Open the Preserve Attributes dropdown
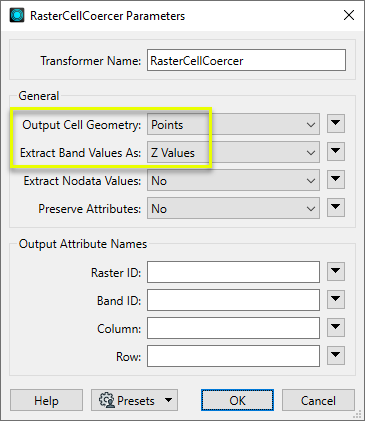Image resolution: width=365 pixels, height=421 pixels. pos(233,208)
